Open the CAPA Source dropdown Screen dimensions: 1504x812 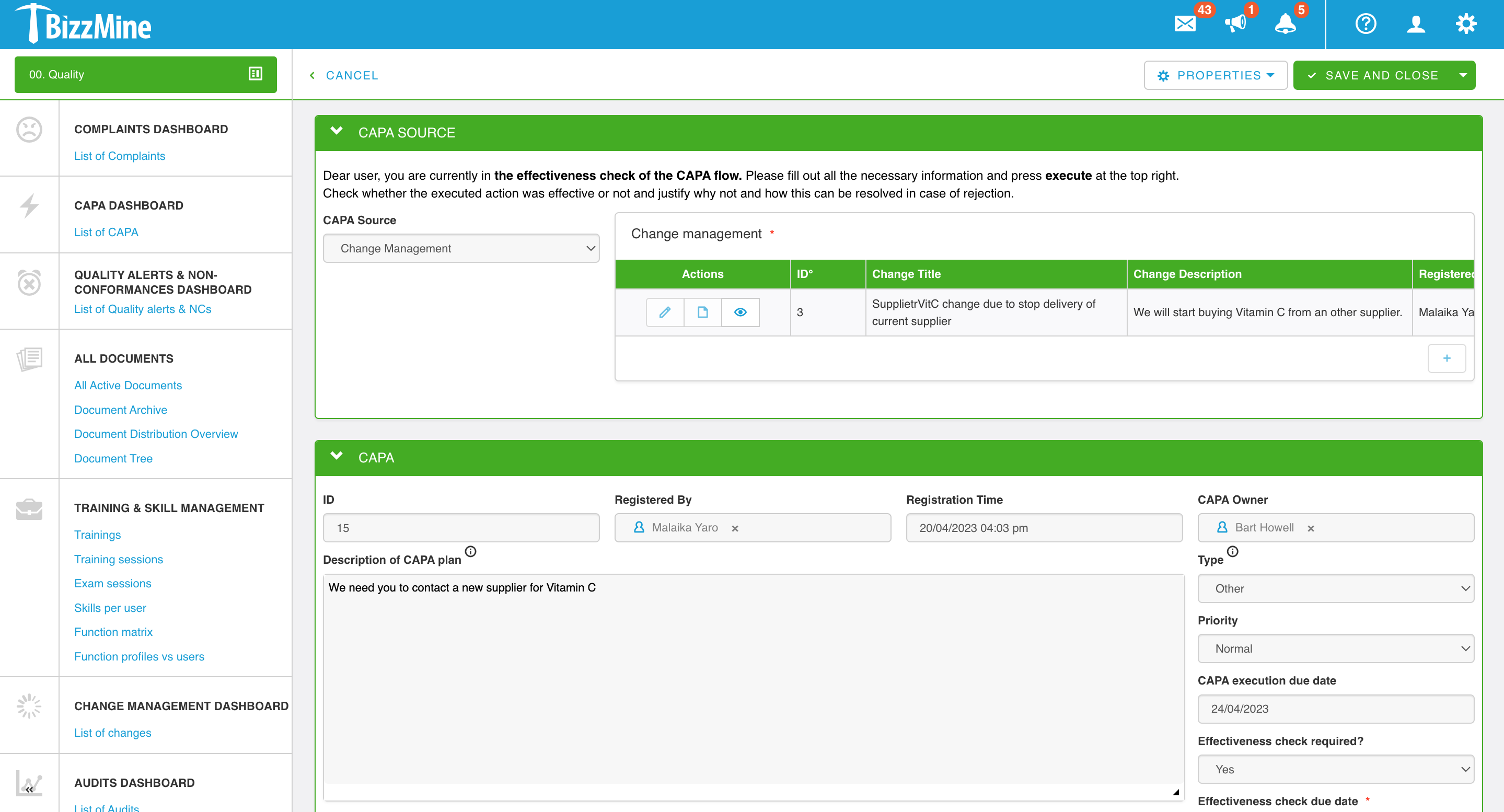[x=460, y=248]
